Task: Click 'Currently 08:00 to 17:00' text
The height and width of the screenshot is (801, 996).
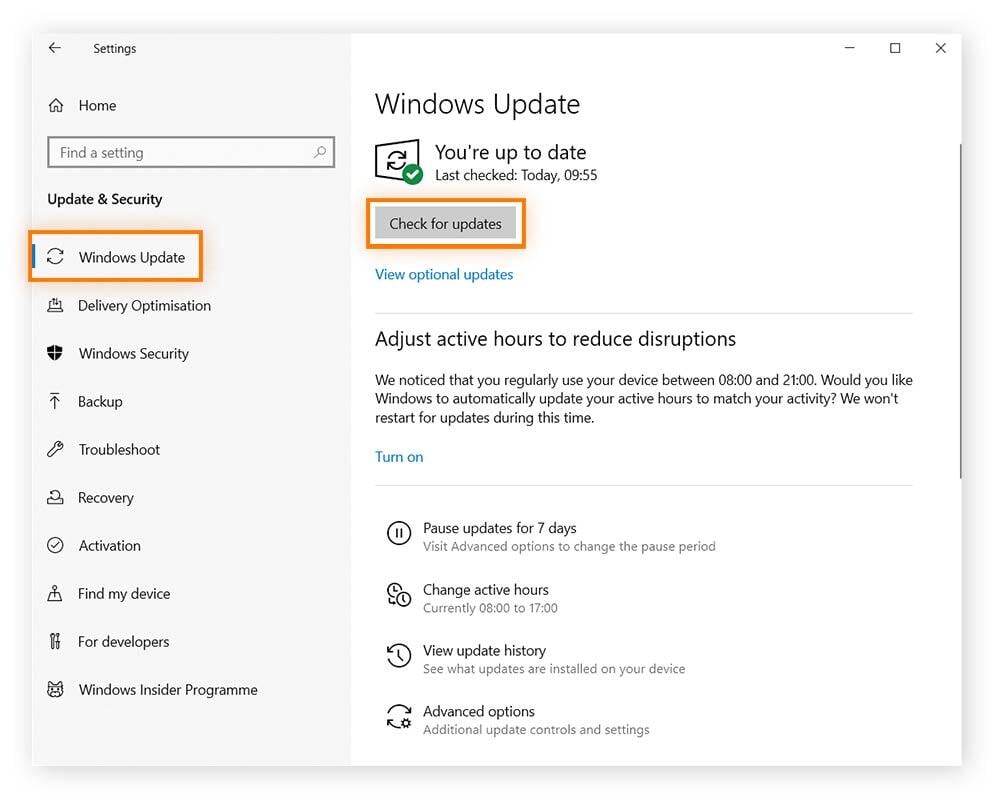Action: coord(490,608)
